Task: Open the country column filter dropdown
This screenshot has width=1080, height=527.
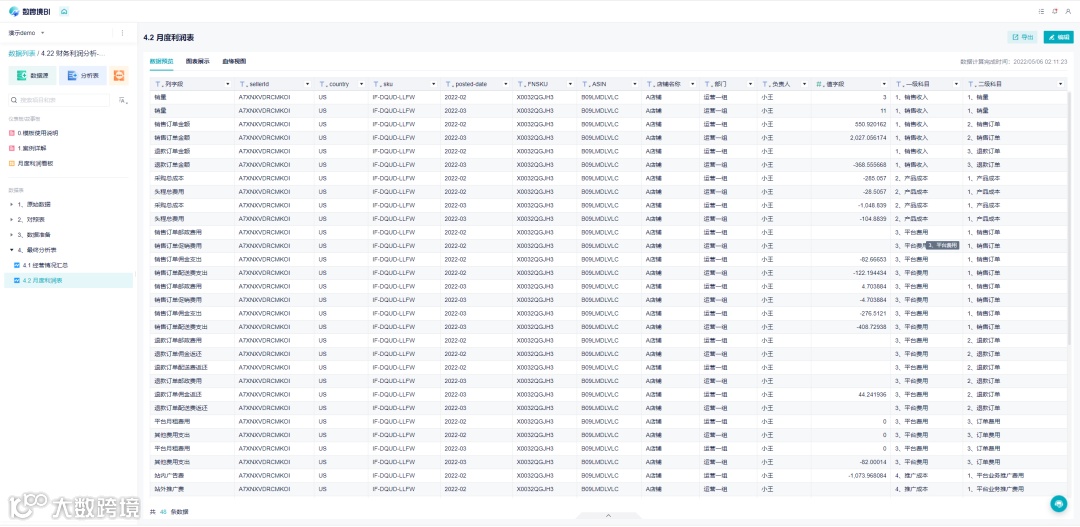Action: (362, 84)
